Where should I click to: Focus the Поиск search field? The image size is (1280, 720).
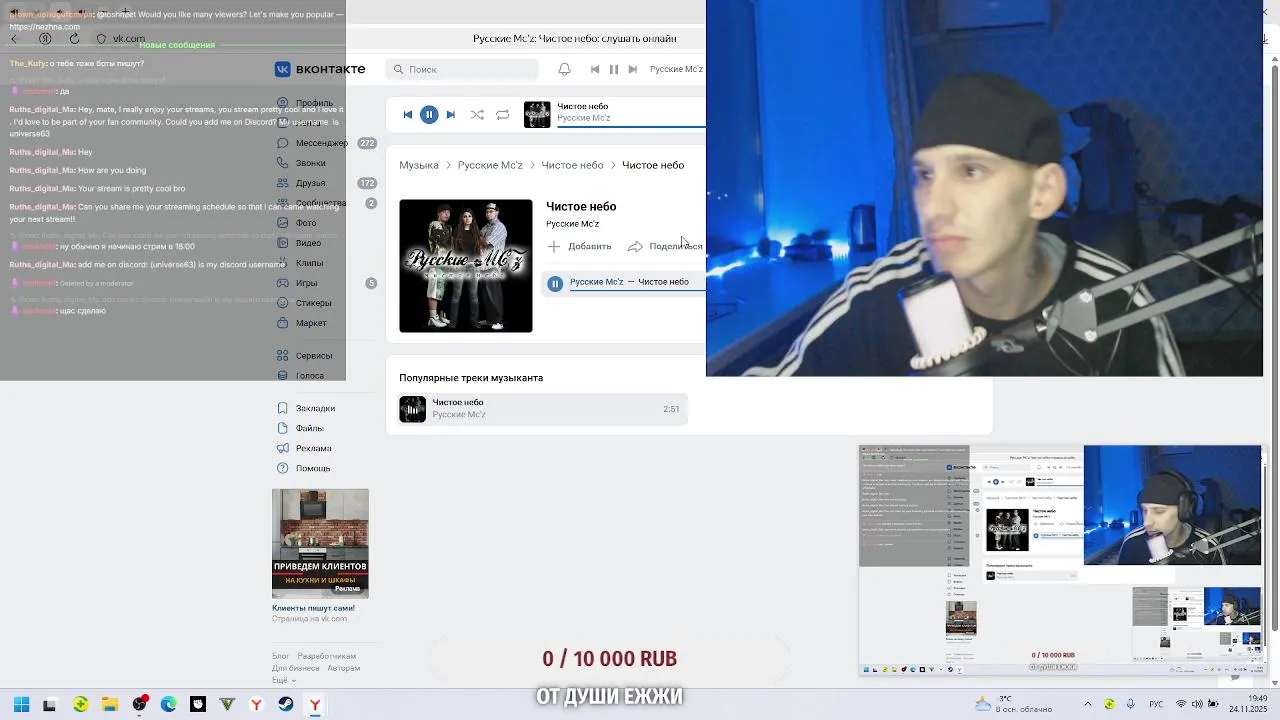pyautogui.click(x=462, y=69)
